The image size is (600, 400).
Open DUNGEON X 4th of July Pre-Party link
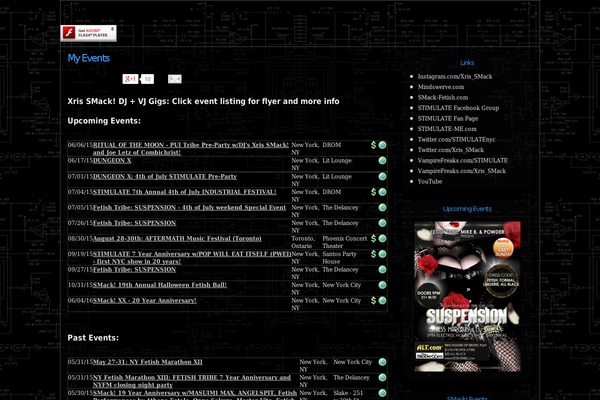165,176
